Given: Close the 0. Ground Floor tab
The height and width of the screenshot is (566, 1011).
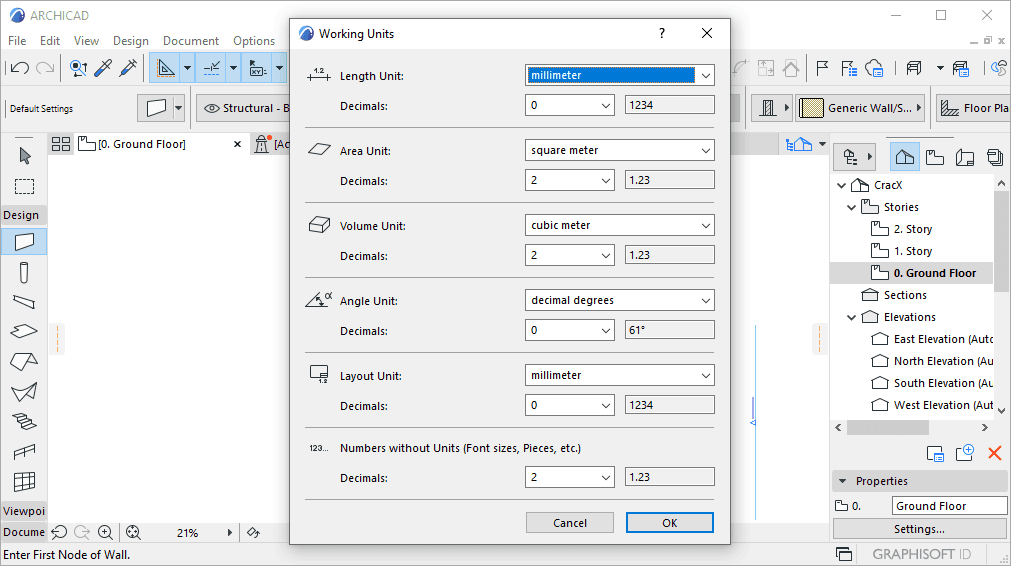Looking at the screenshot, I should click(237, 144).
